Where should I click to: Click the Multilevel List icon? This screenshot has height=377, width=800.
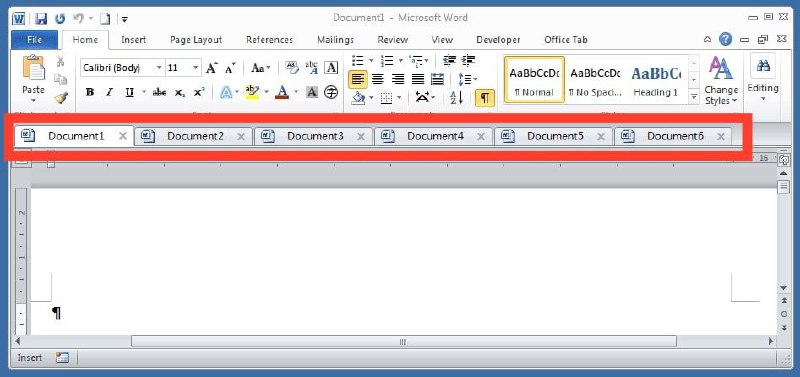click(x=416, y=61)
